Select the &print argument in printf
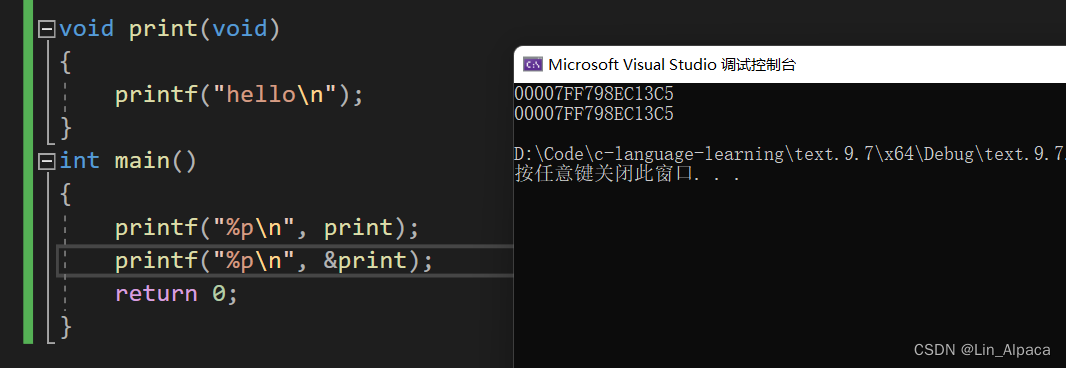 tap(364, 261)
